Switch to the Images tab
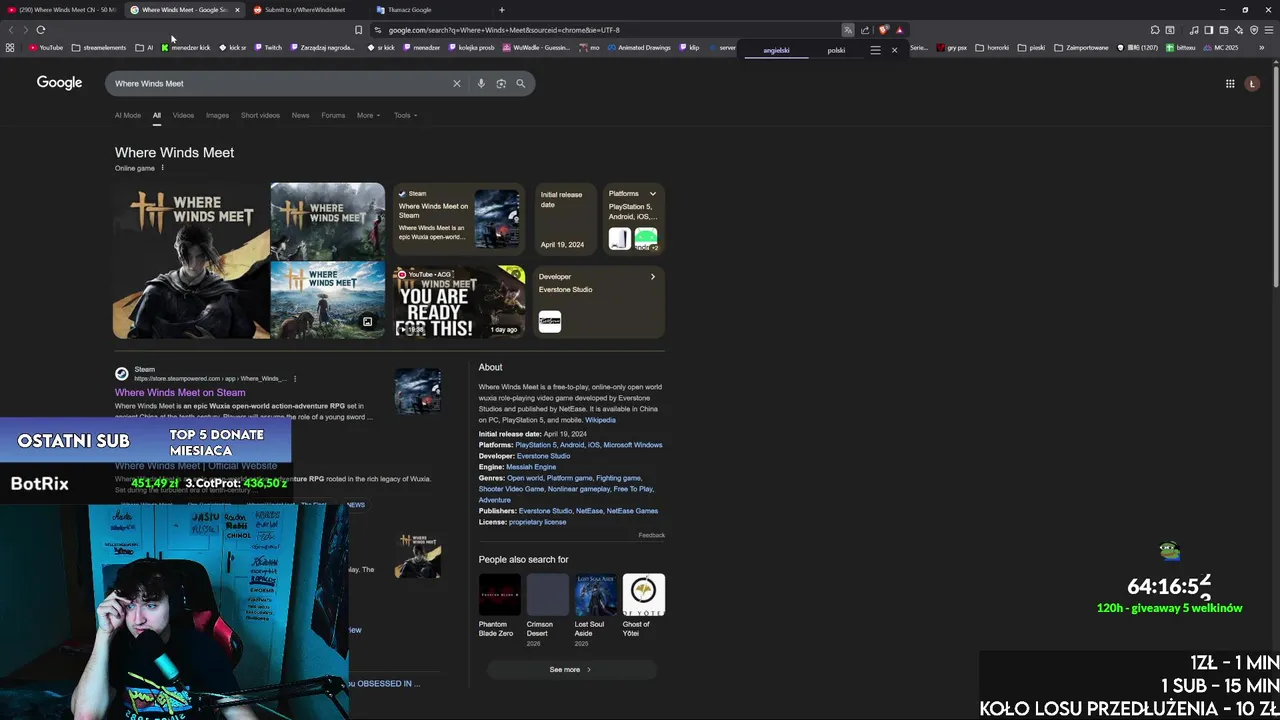 point(217,115)
